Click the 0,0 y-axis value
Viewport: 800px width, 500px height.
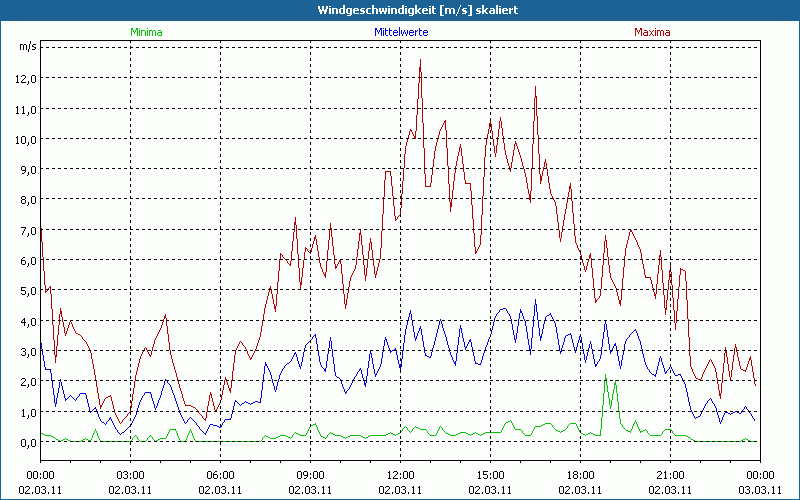tap(30, 443)
